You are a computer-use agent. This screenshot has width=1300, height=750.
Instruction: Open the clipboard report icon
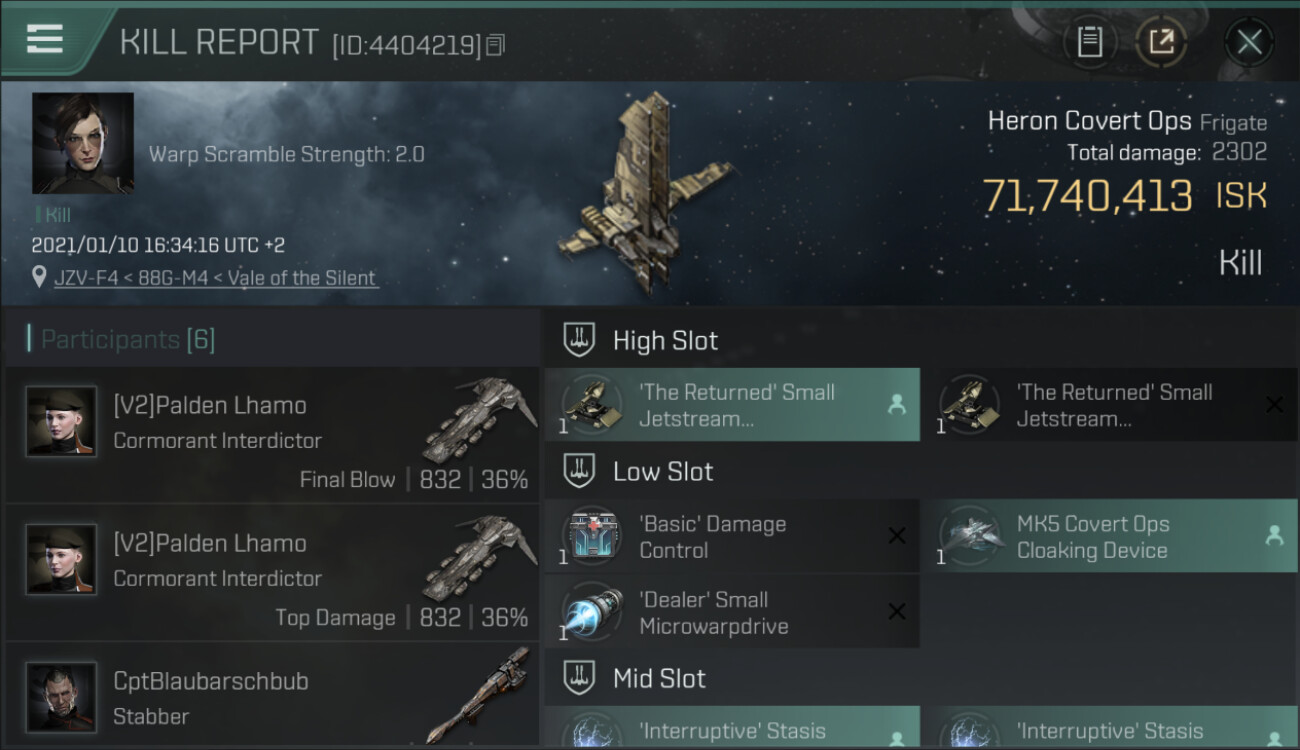coord(1090,42)
